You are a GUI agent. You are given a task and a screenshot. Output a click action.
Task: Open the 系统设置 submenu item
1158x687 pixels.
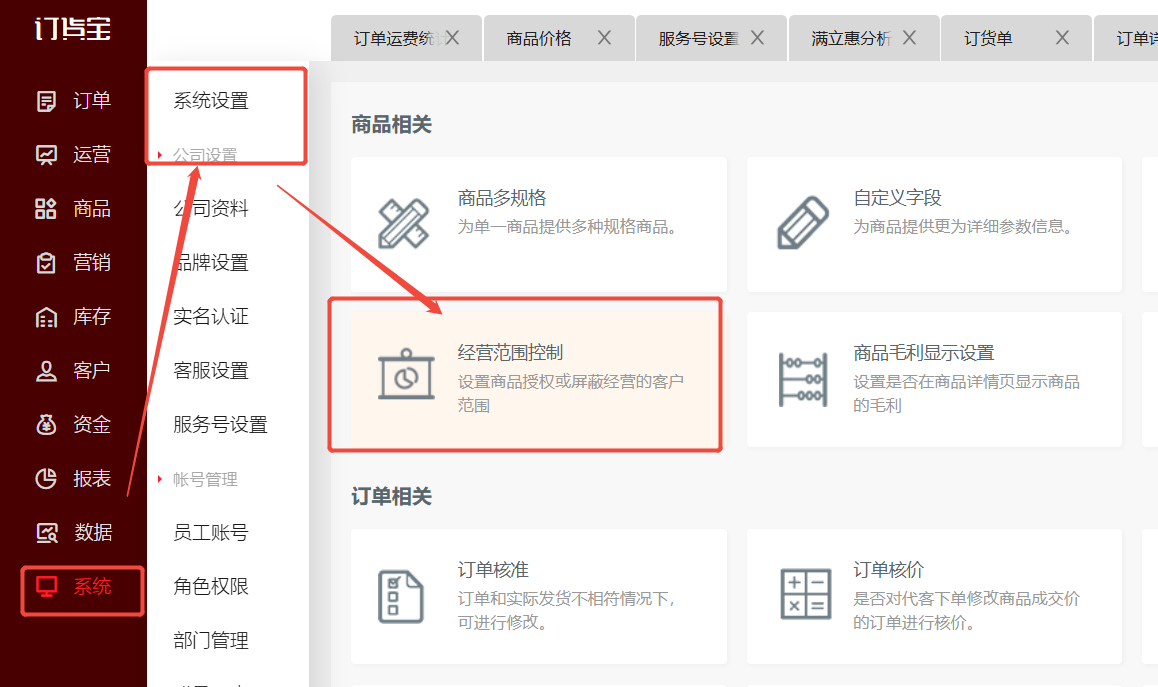[x=211, y=100]
